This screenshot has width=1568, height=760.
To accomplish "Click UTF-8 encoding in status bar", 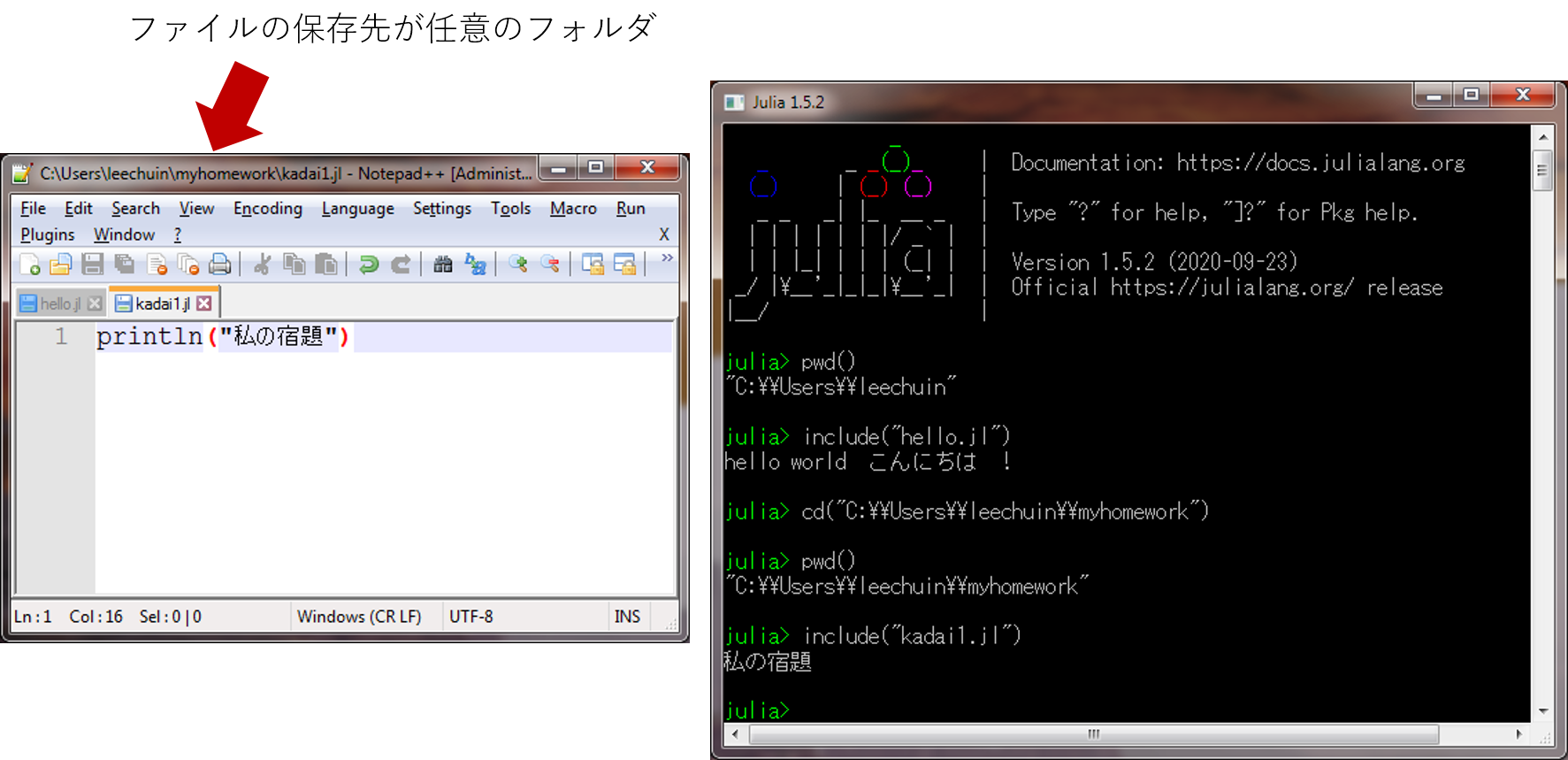I will coord(471,617).
